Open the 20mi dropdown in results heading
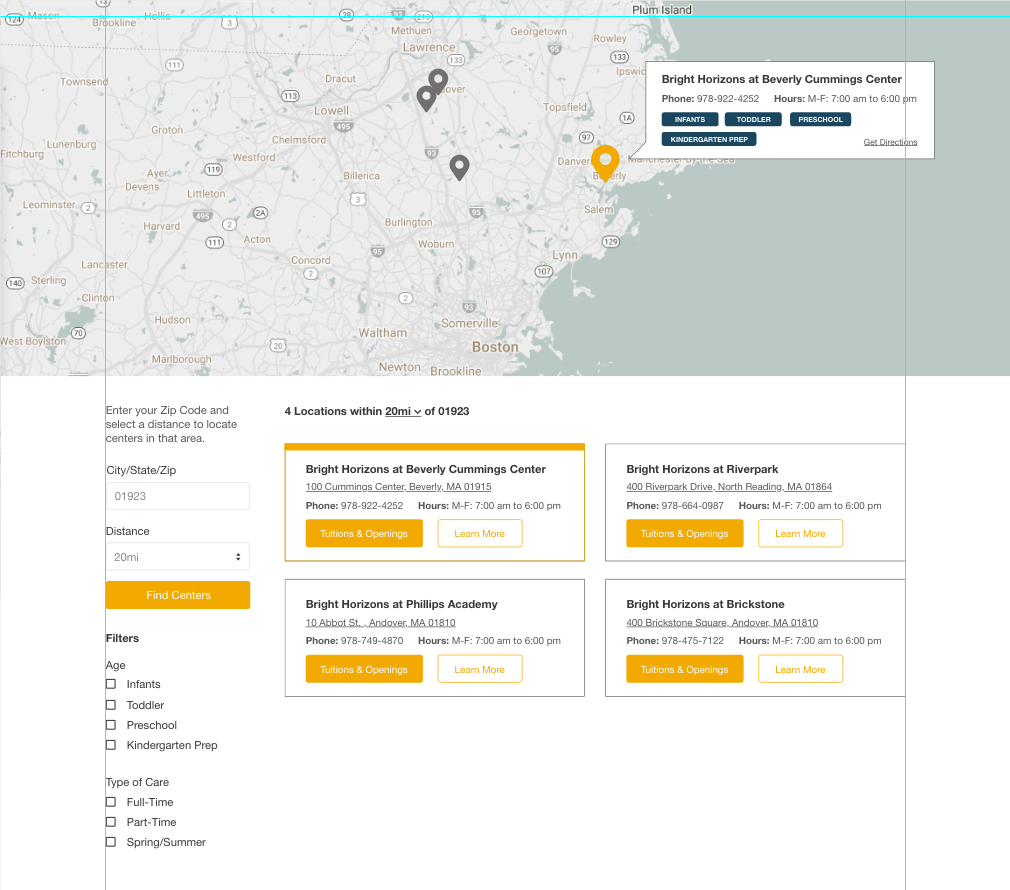This screenshot has height=890, width=1010. pyautogui.click(x=403, y=412)
